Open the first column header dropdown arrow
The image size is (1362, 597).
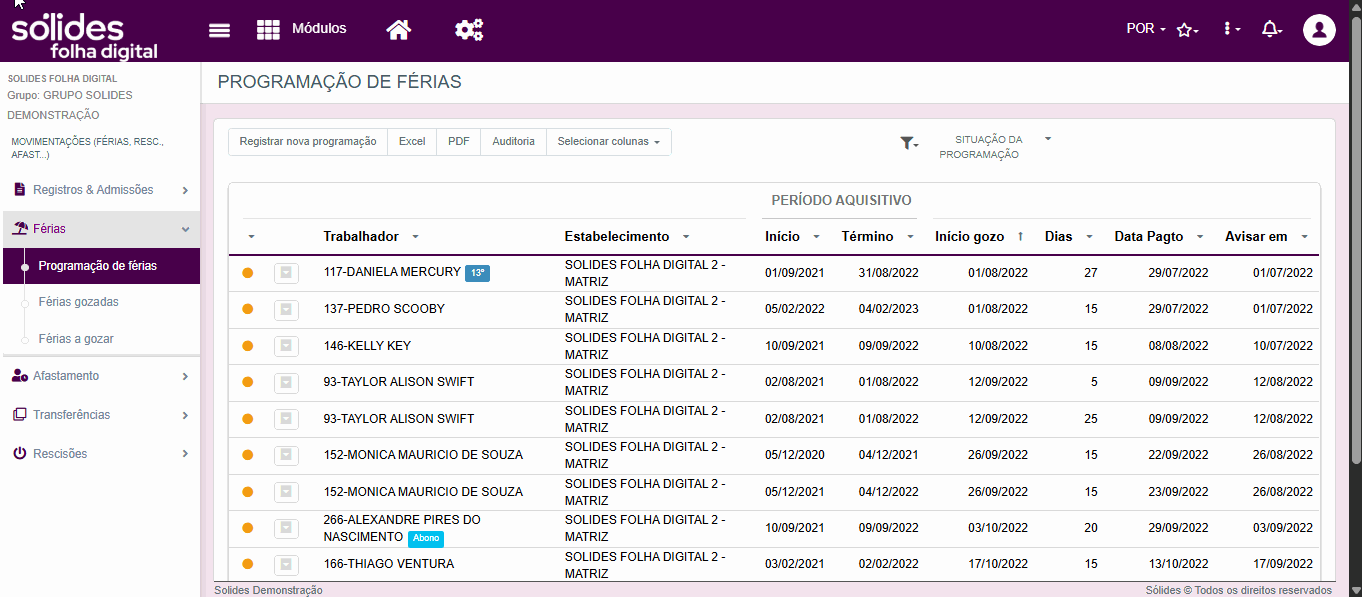tap(252, 237)
